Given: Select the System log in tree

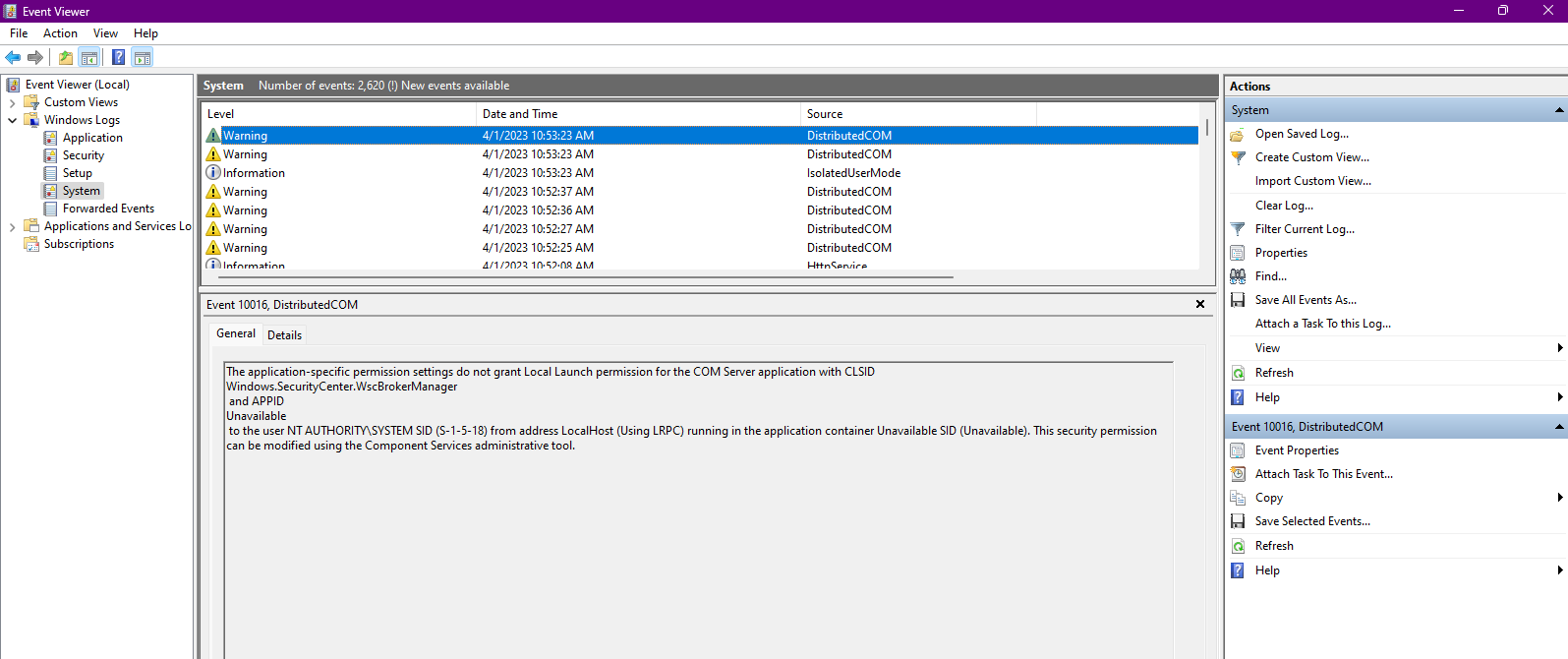Looking at the screenshot, I should (81, 191).
